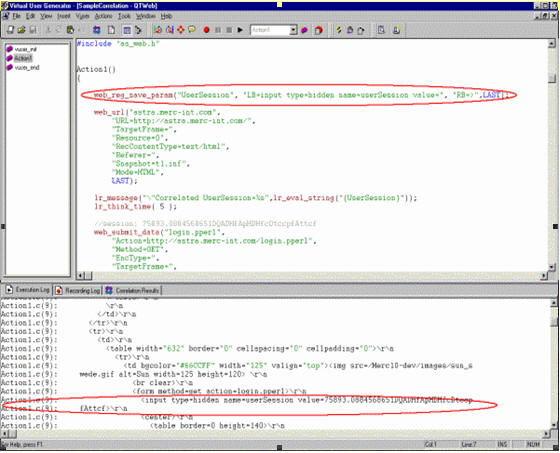Open the Vuser menu
The height and width of the screenshot is (453, 560).
(x=82, y=16)
